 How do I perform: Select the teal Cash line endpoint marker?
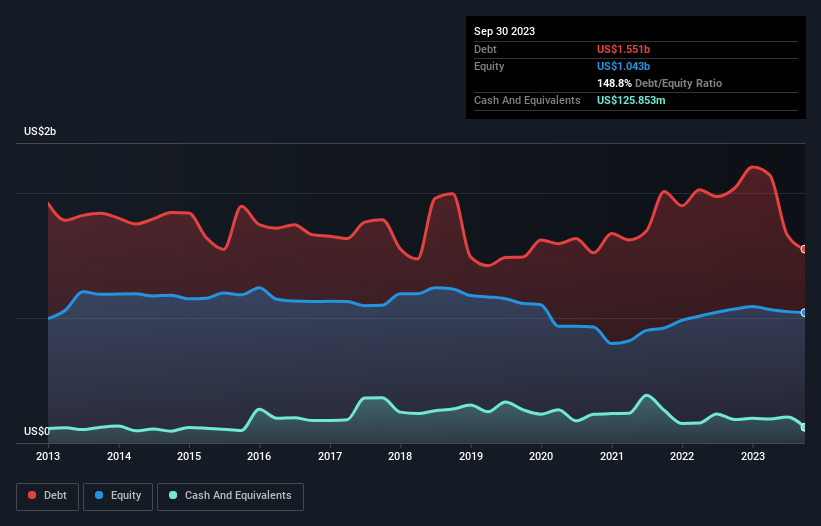tap(803, 427)
